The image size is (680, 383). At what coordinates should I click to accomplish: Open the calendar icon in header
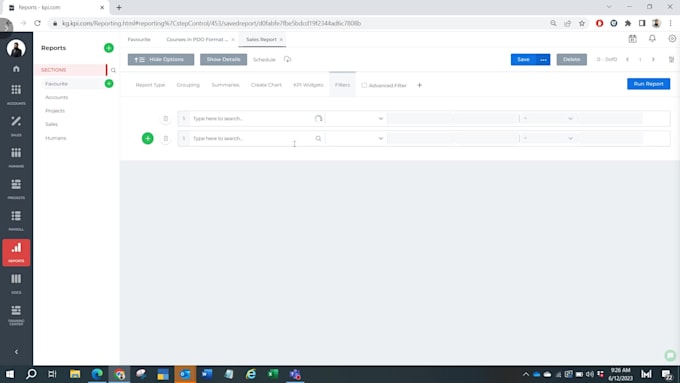point(633,39)
